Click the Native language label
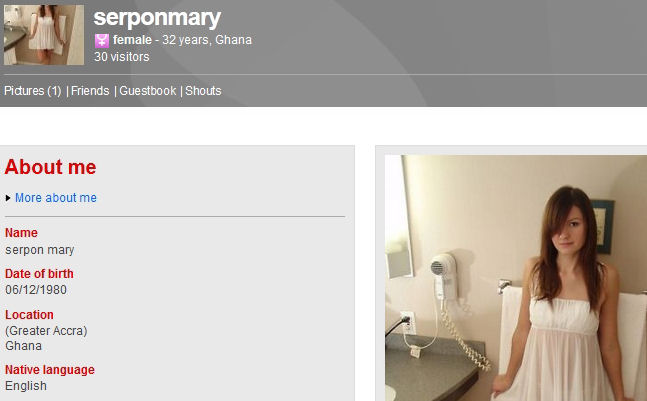 50,370
